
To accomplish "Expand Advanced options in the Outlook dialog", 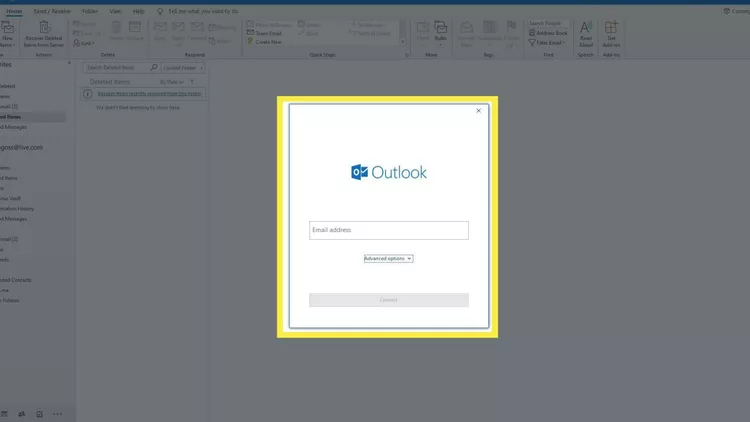I will coord(388,258).
